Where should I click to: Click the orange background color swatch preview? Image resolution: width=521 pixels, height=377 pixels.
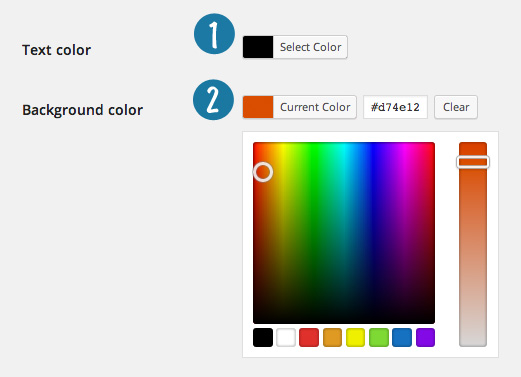click(x=258, y=107)
